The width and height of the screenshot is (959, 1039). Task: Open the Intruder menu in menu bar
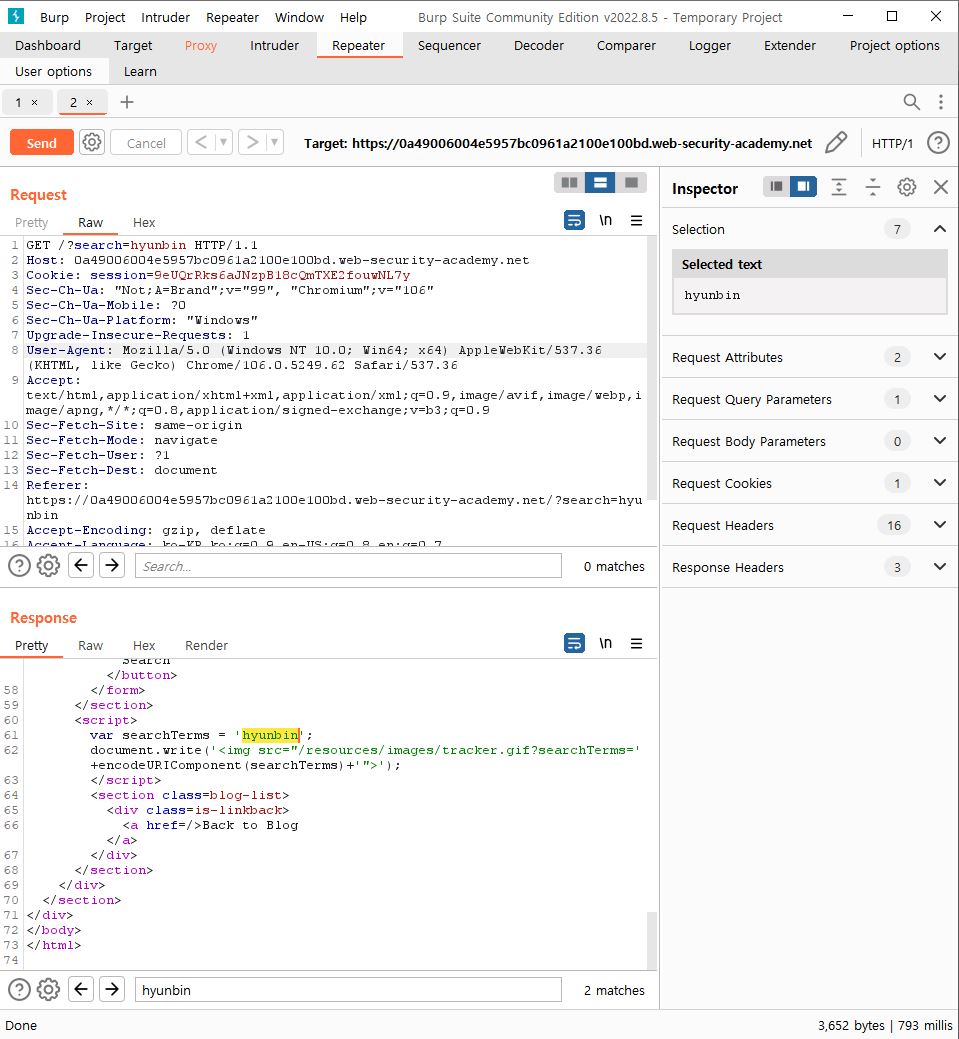(x=165, y=17)
